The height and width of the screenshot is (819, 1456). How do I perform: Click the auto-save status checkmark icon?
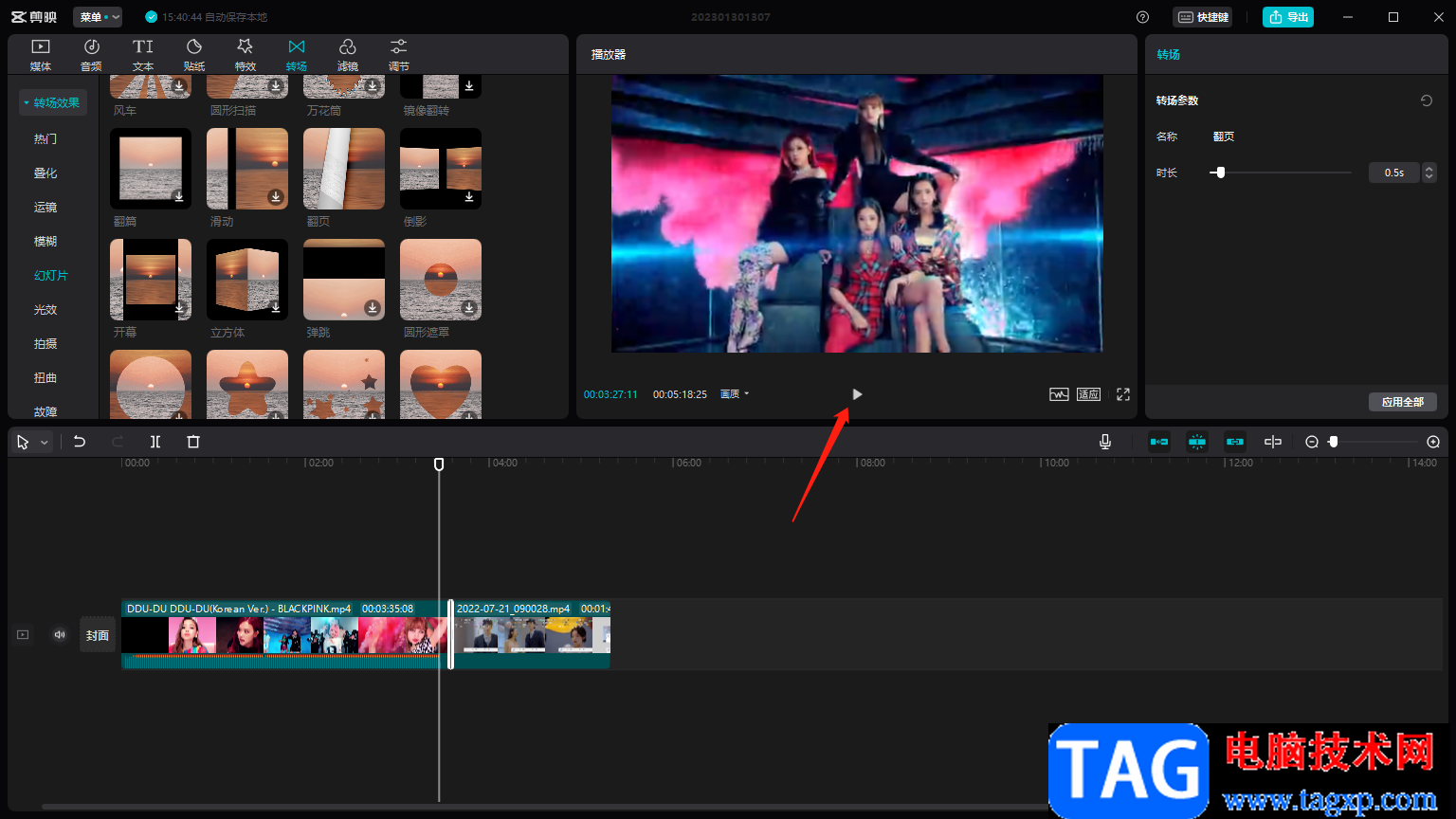[x=152, y=17]
